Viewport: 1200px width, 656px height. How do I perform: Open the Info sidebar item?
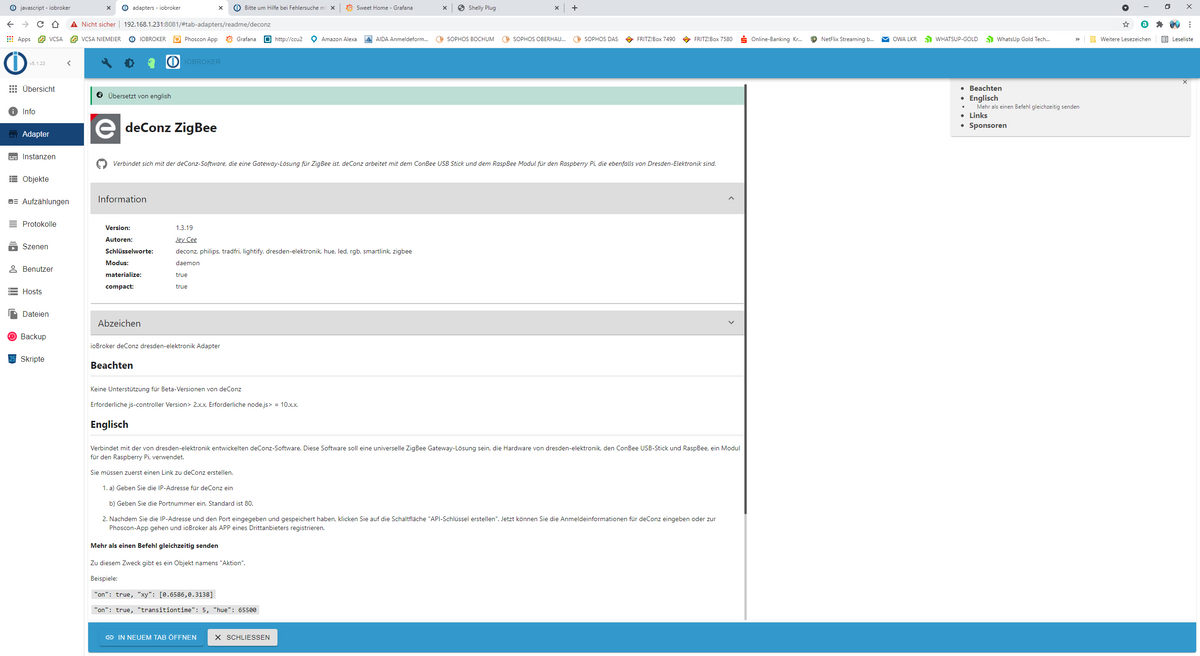pyautogui.click(x=42, y=111)
